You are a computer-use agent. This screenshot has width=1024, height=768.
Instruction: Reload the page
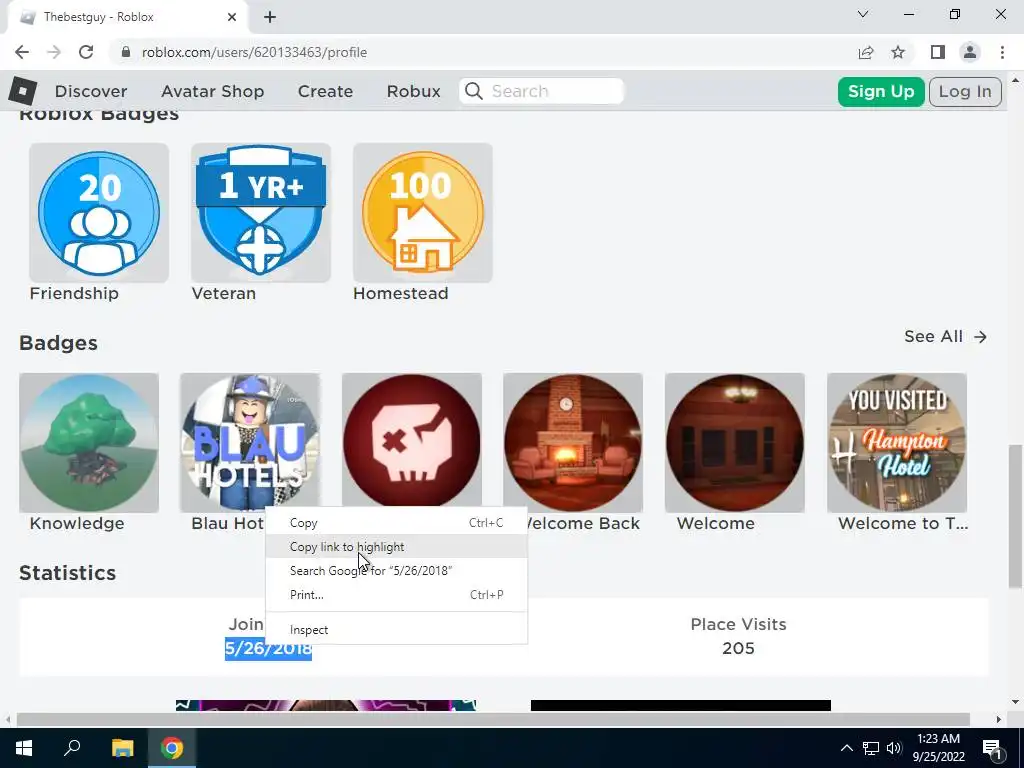86,52
